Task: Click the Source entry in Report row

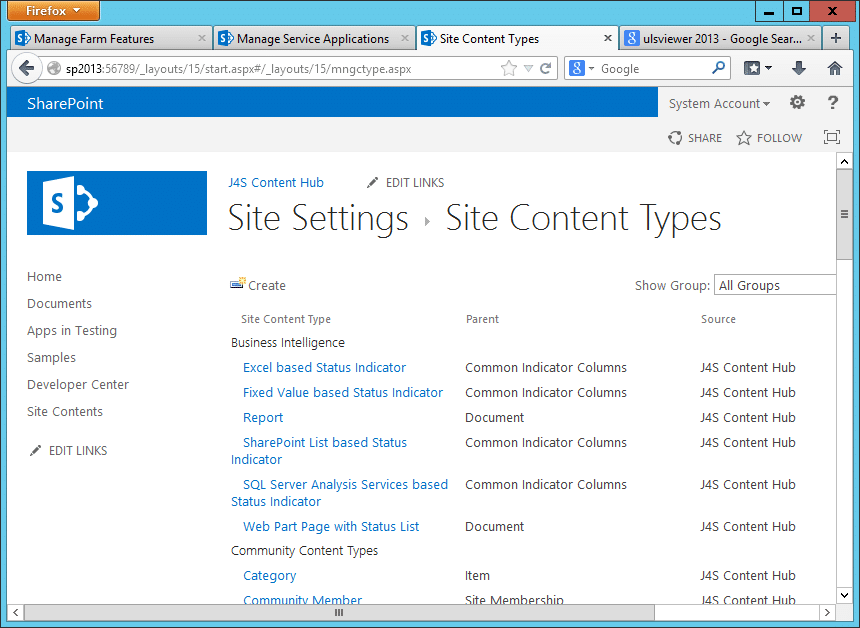Action: pyautogui.click(x=748, y=418)
